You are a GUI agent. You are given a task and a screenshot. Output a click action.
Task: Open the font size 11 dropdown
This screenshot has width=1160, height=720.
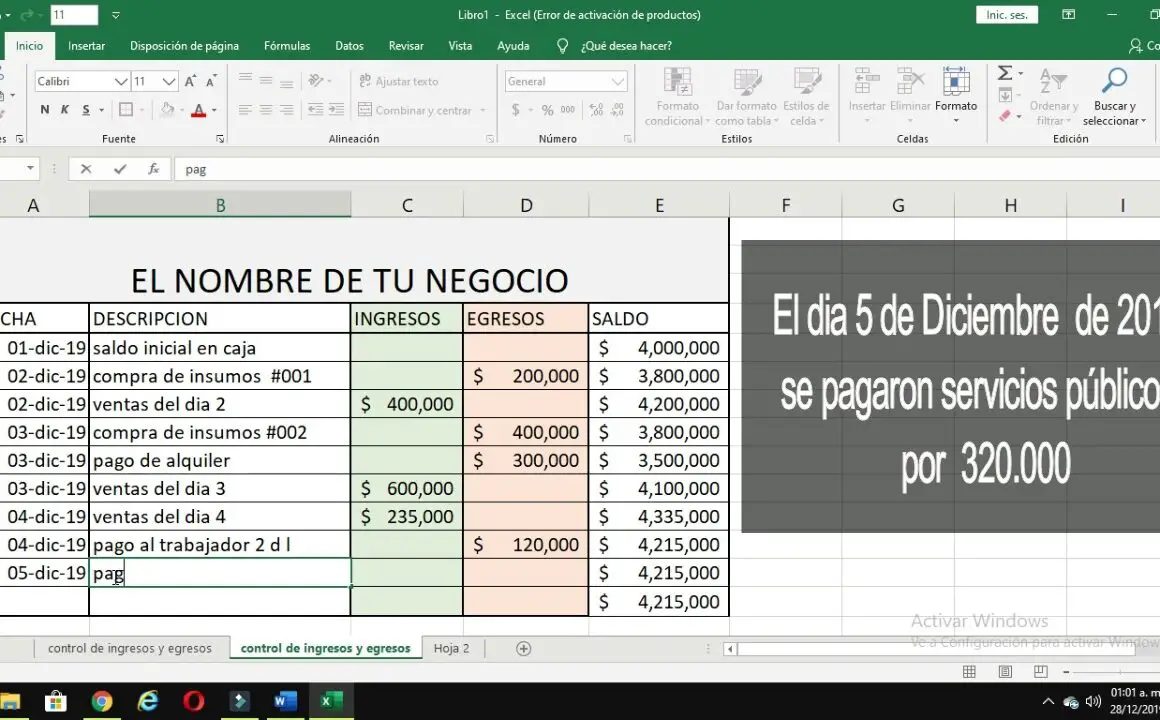tap(169, 81)
